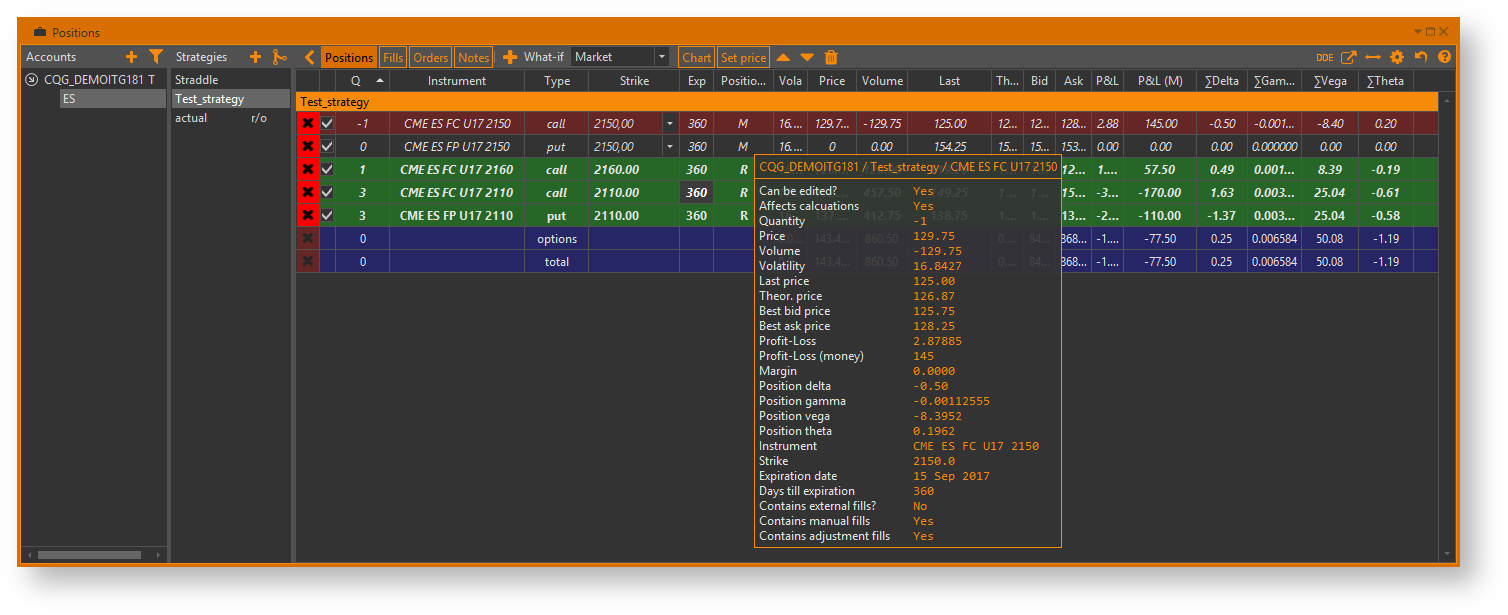Open the accounts filter funnel icon
1508x615 pixels.
pos(156,57)
